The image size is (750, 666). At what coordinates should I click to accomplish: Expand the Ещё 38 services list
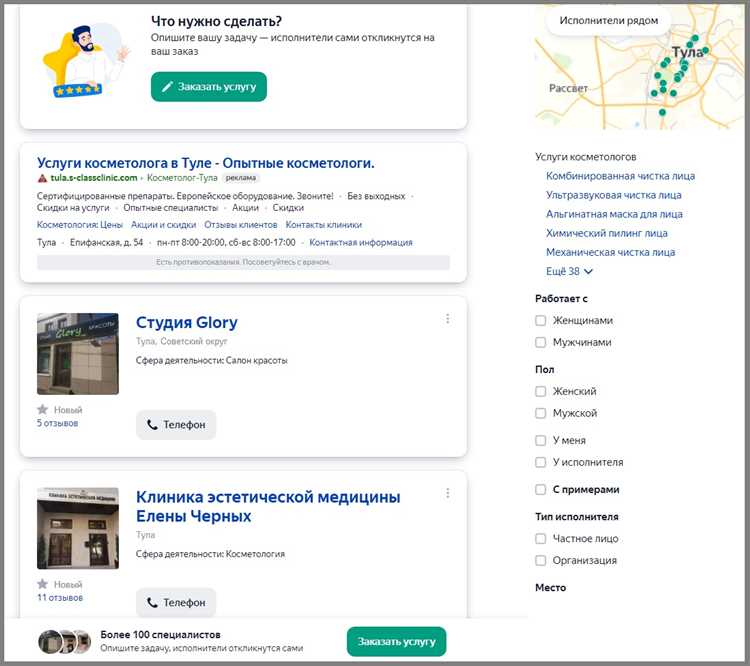(569, 271)
